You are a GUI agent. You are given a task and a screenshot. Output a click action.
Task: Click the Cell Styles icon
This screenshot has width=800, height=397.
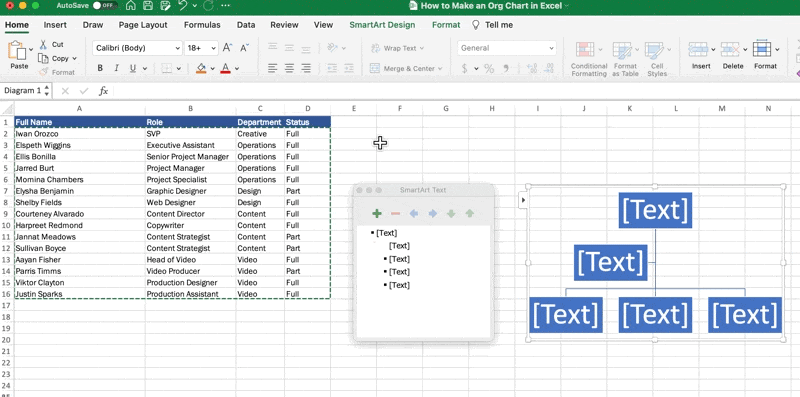click(654, 50)
